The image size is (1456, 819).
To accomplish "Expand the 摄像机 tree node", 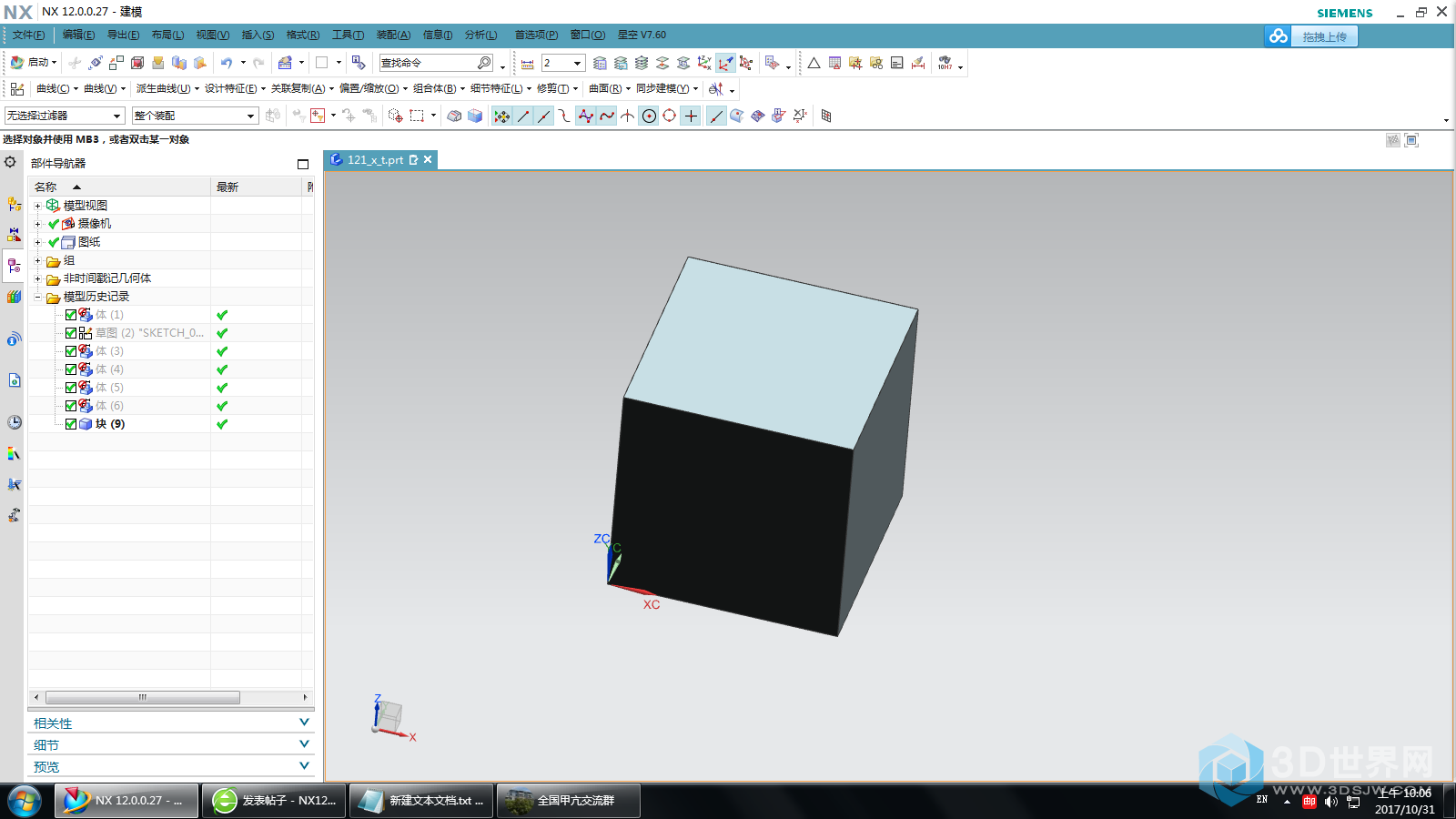I will point(37,224).
